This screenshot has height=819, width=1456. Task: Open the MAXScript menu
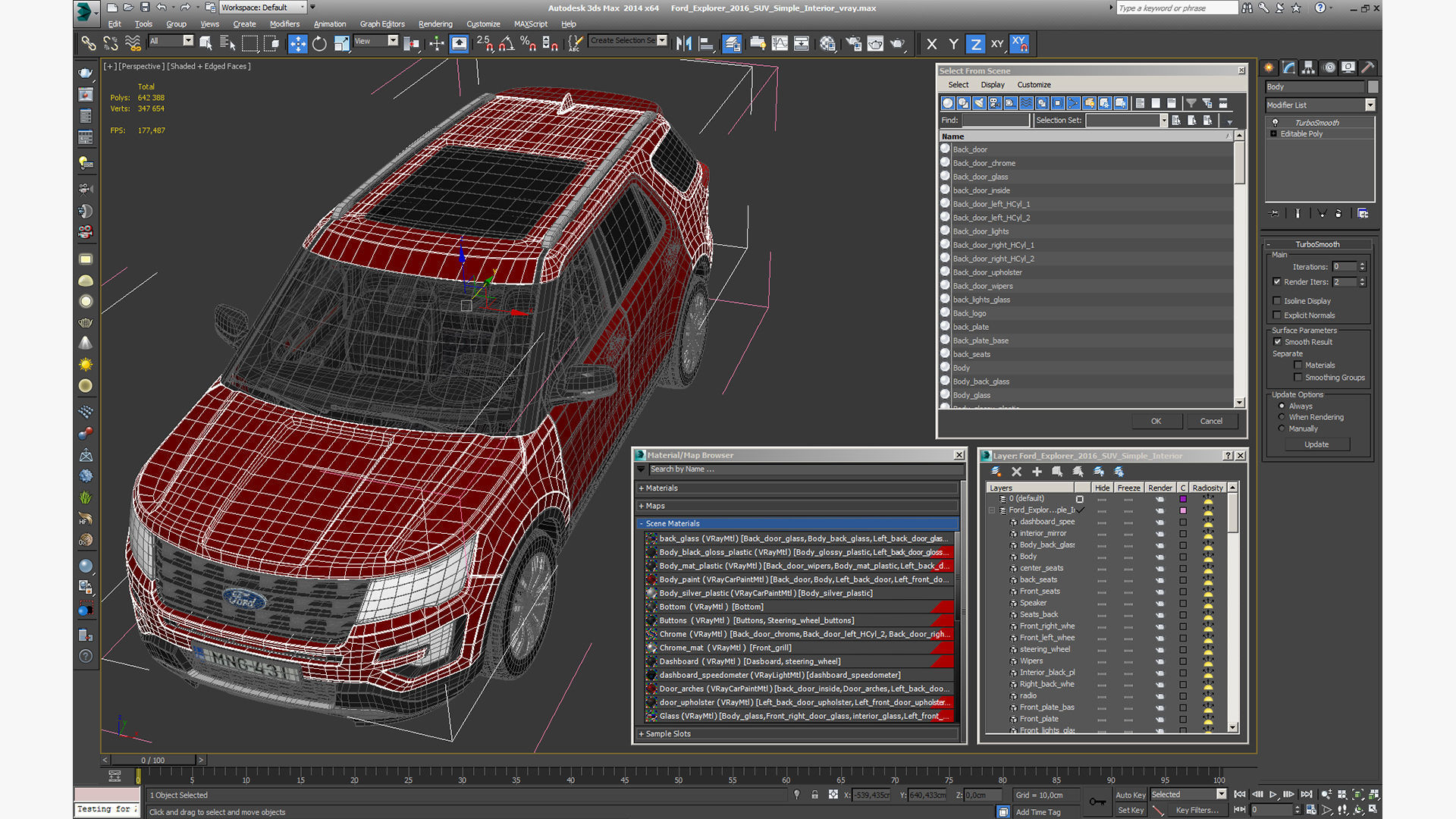[x=530, y=24]
